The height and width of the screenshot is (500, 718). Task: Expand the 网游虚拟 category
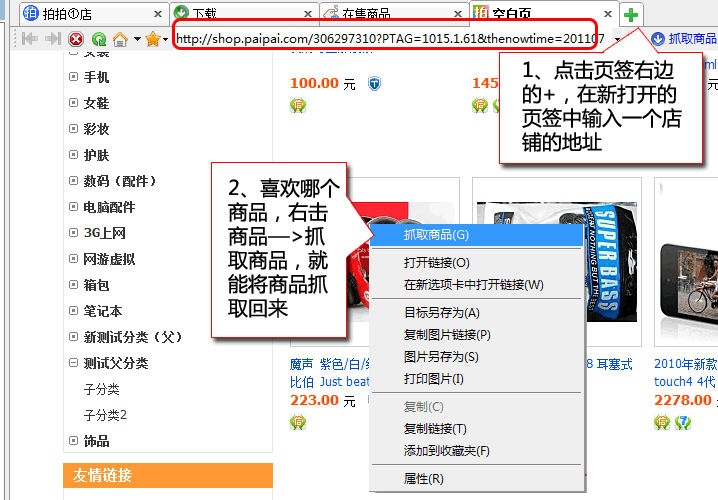(73, 259)
